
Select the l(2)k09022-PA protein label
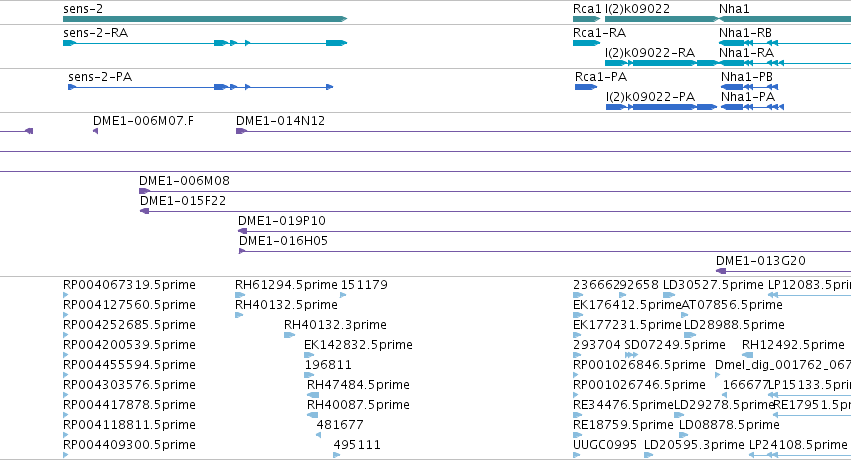tap(650, 97)
